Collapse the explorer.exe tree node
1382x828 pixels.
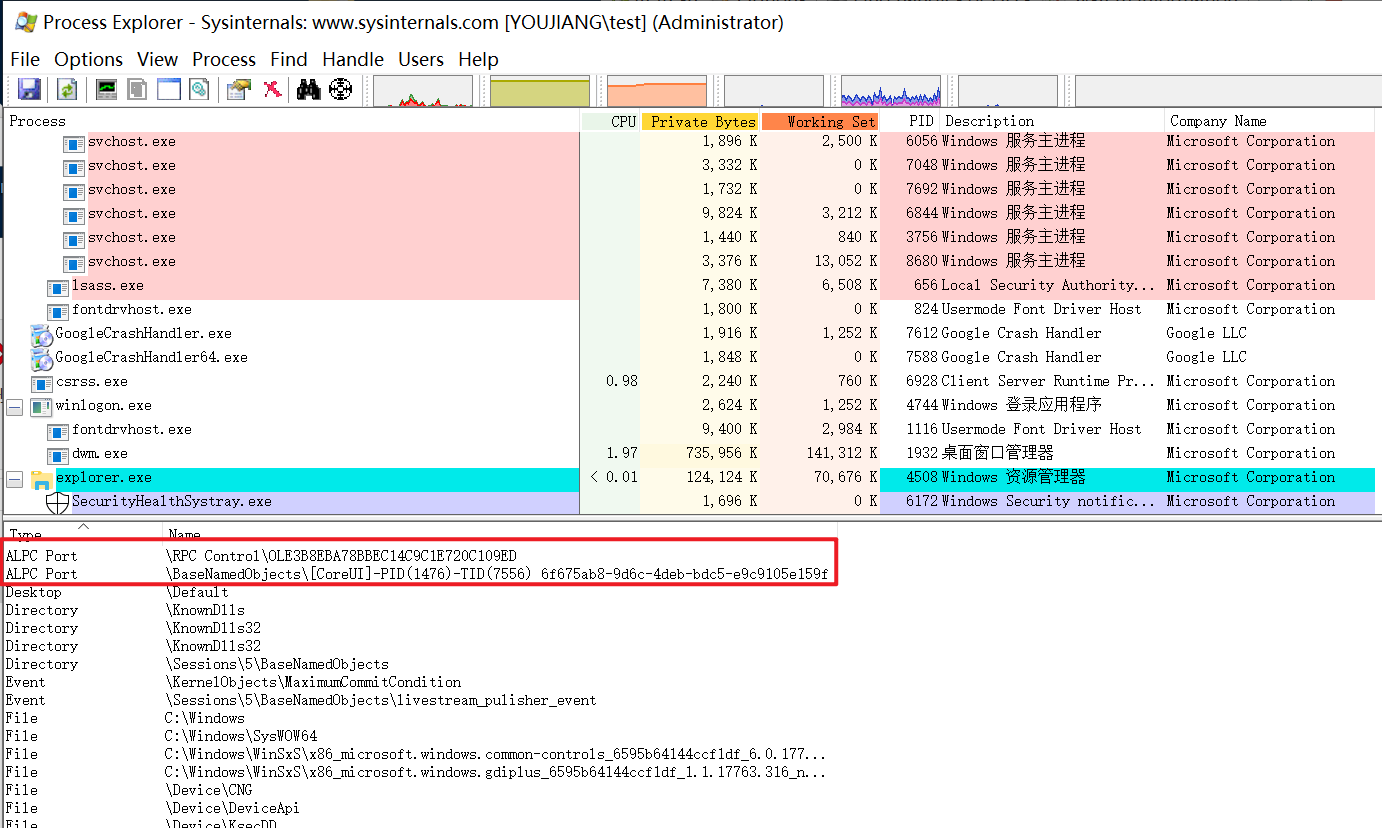[14, 478]
